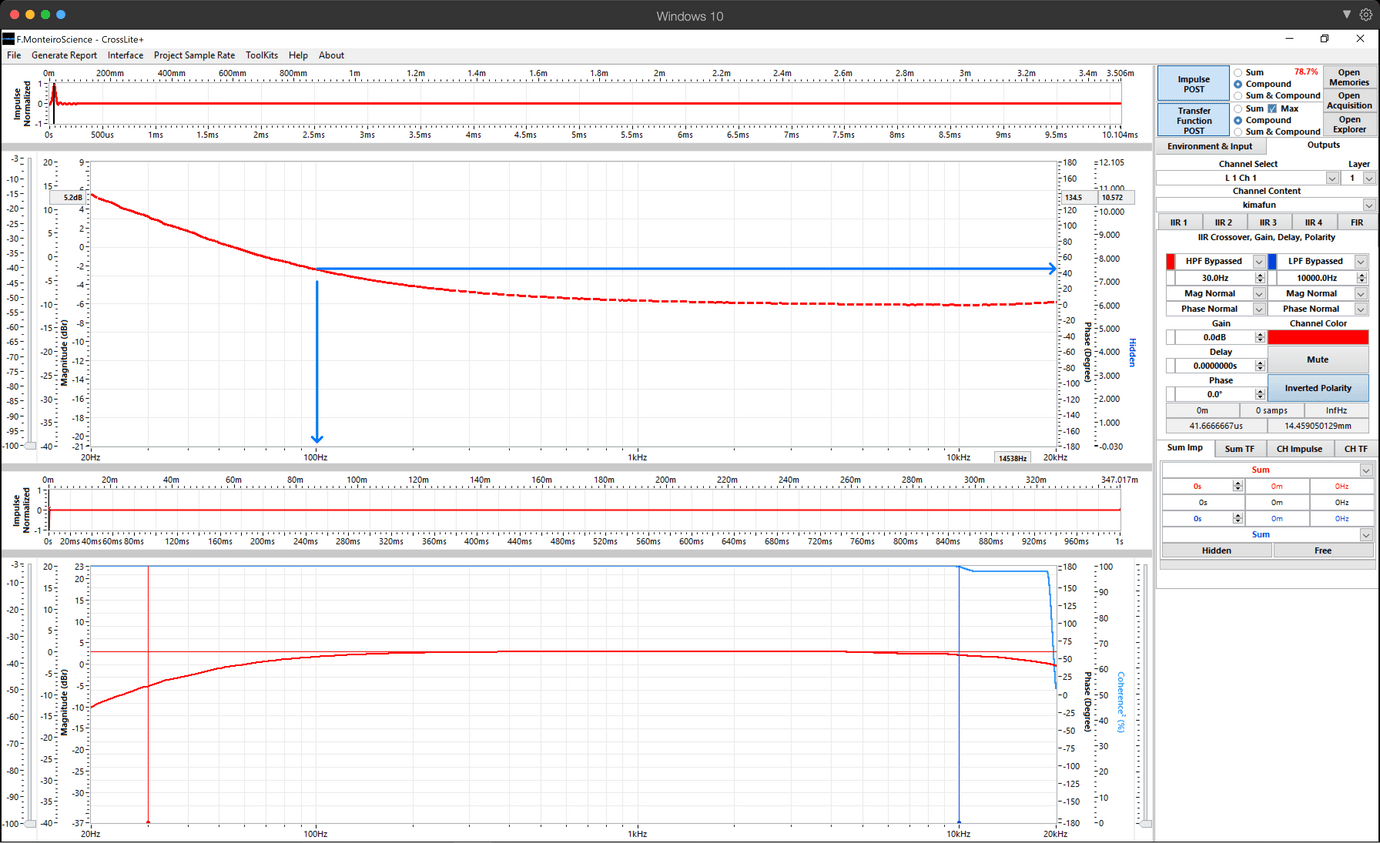The width and height of the screenshot is (1380, 843).
Task: Select Sum radio for Impulse POST
Action: point(1238,73)
